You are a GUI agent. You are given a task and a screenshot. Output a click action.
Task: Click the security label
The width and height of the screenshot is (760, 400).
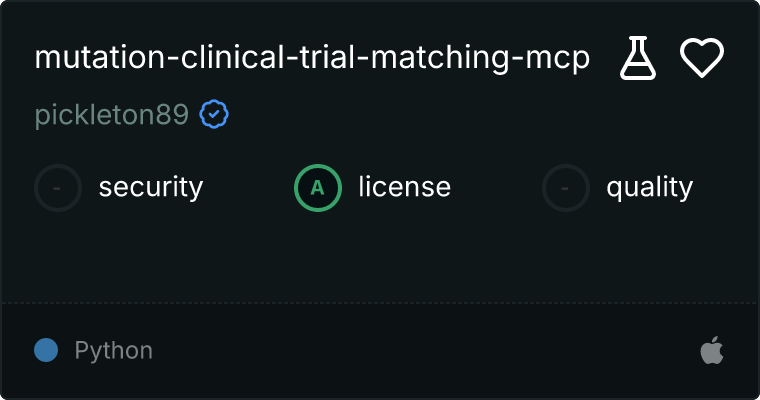pyautogui.click(x=151, y=188)
